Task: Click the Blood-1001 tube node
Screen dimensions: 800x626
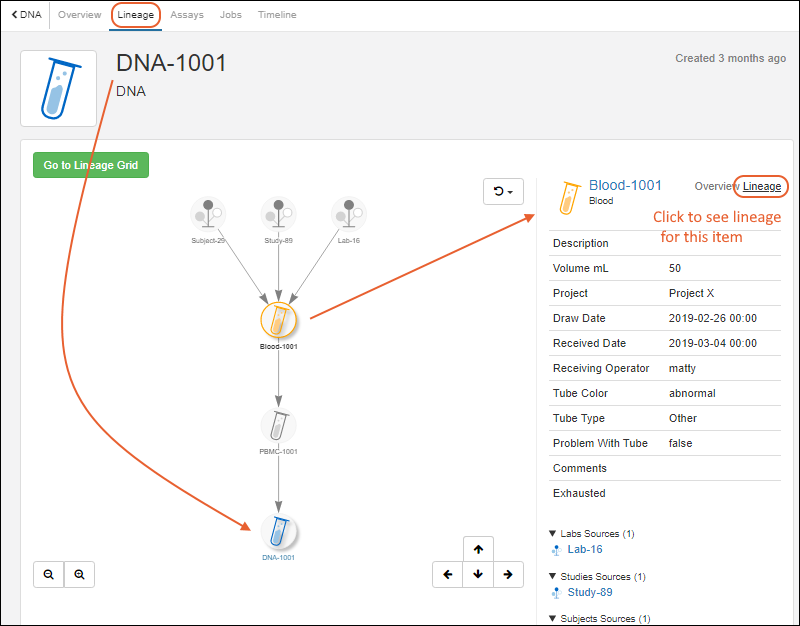Action: (x=279, y=320)
